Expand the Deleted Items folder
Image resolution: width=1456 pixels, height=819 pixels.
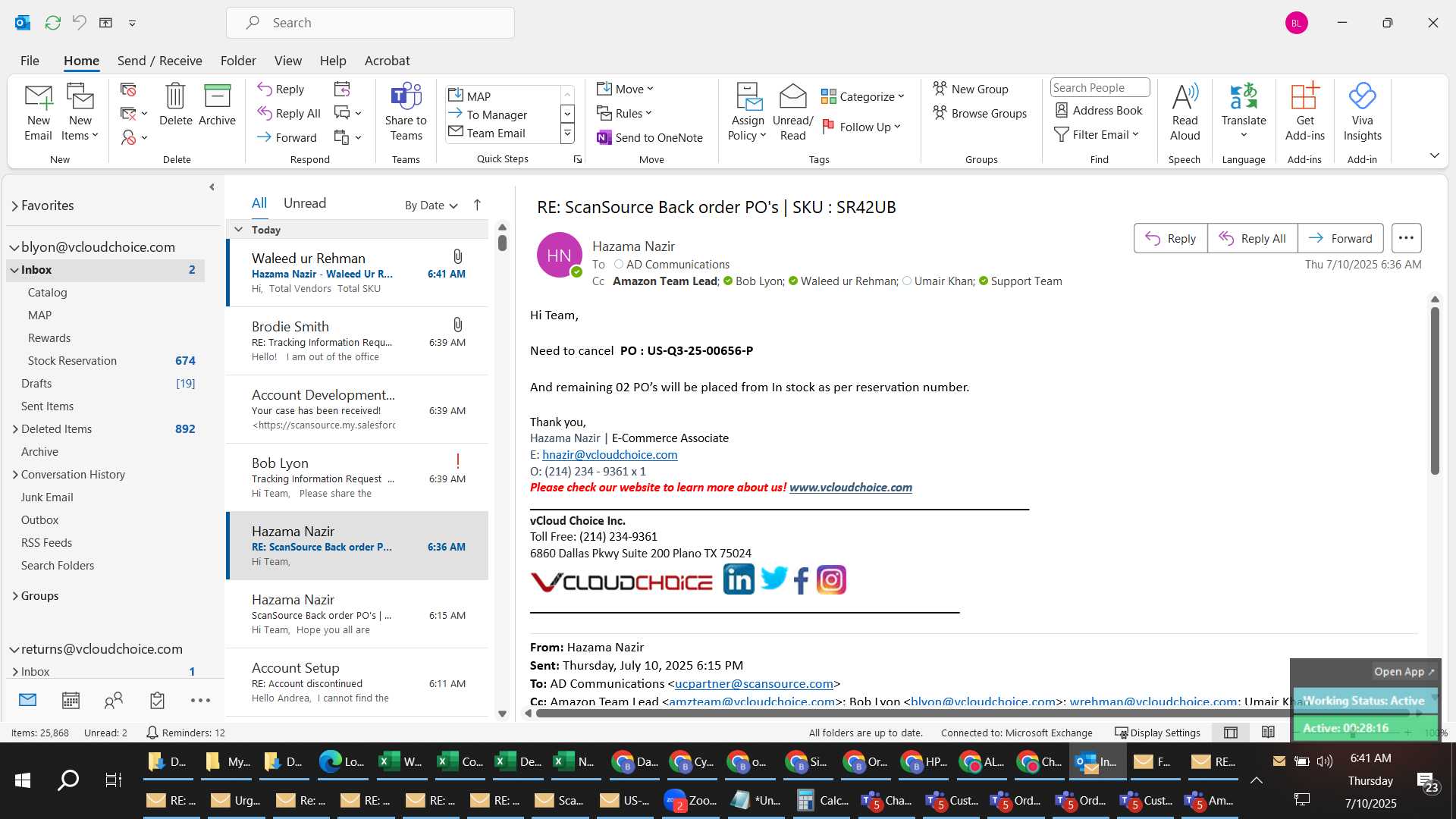pyautogui.click(x=15, y=429)
